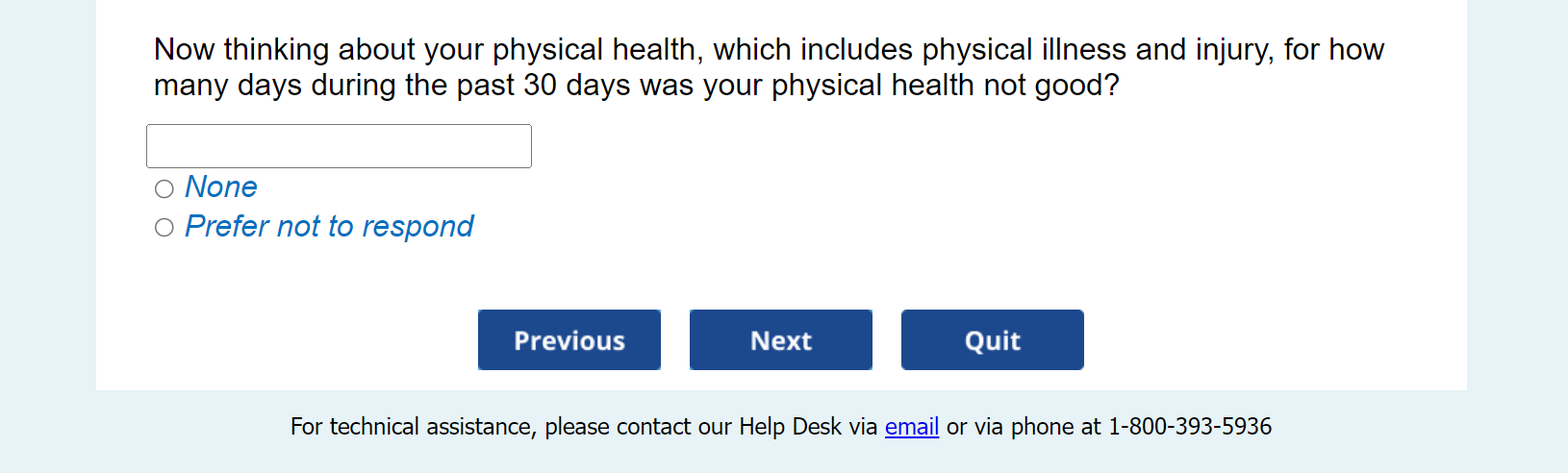Click the Prefer not to respond label text

(x=329, y=227)
